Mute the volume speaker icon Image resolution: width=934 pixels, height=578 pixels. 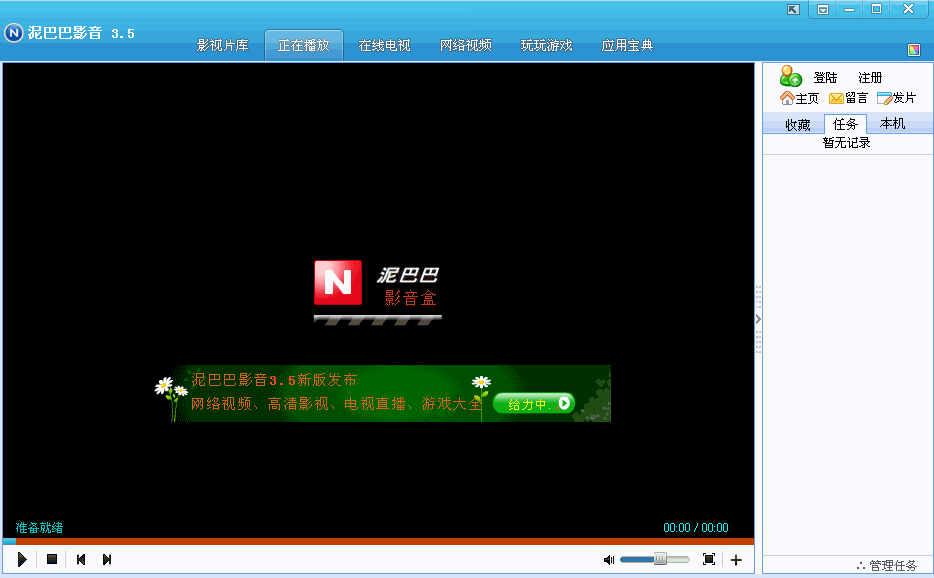(609, 560)
